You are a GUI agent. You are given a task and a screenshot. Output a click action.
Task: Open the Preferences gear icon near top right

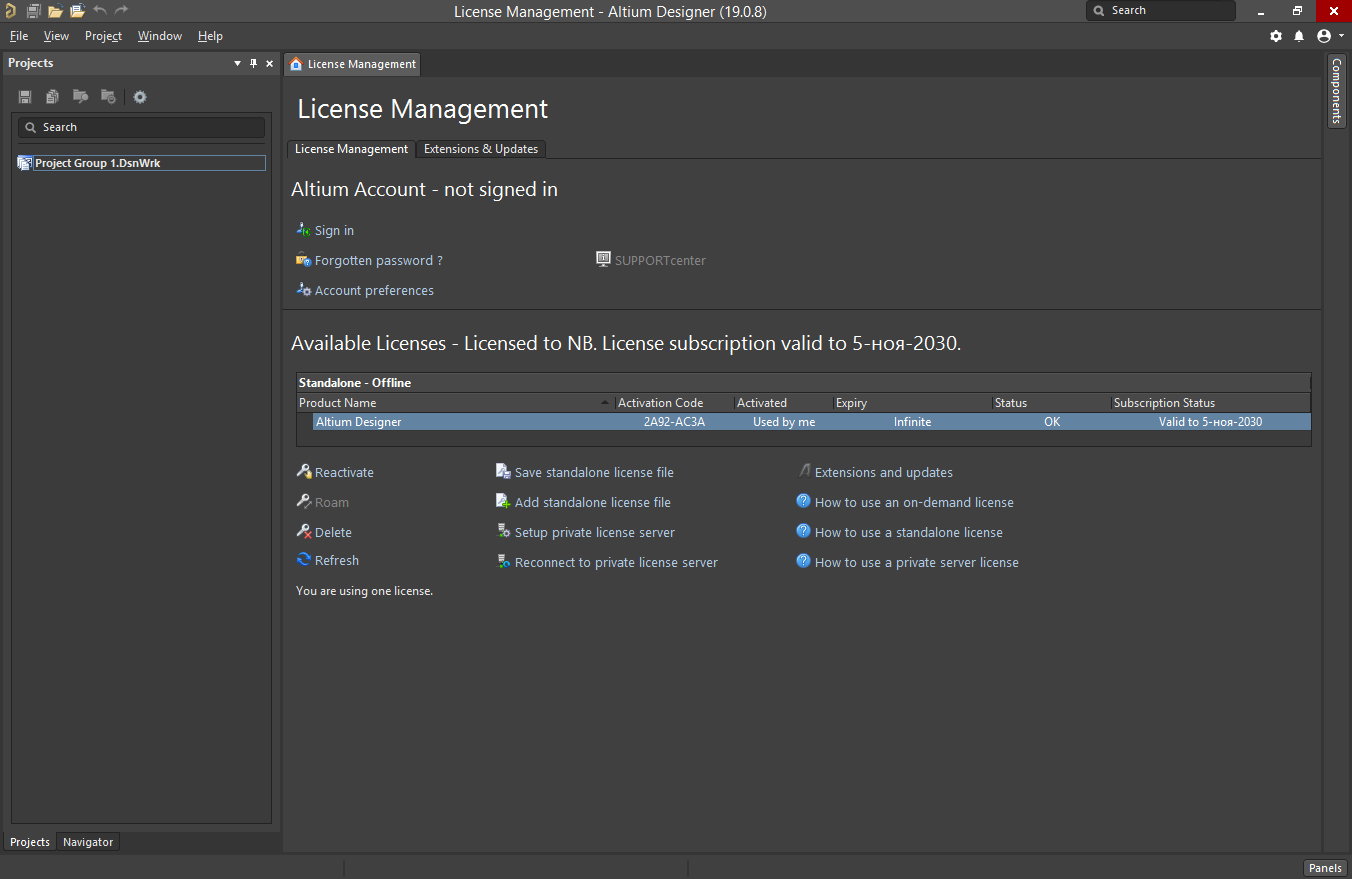point(1276,35)
